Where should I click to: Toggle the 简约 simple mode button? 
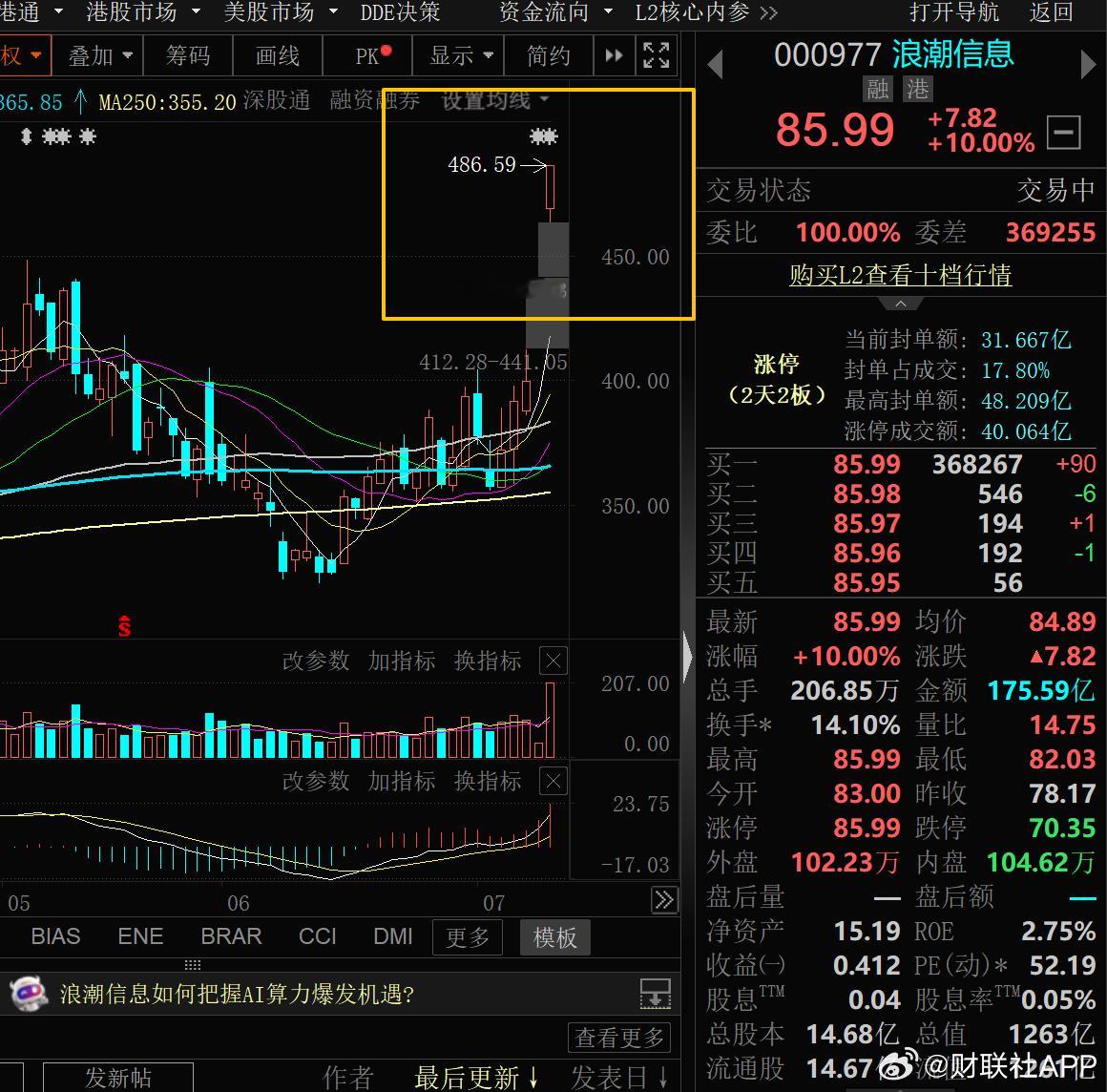(x=549, y=55)
